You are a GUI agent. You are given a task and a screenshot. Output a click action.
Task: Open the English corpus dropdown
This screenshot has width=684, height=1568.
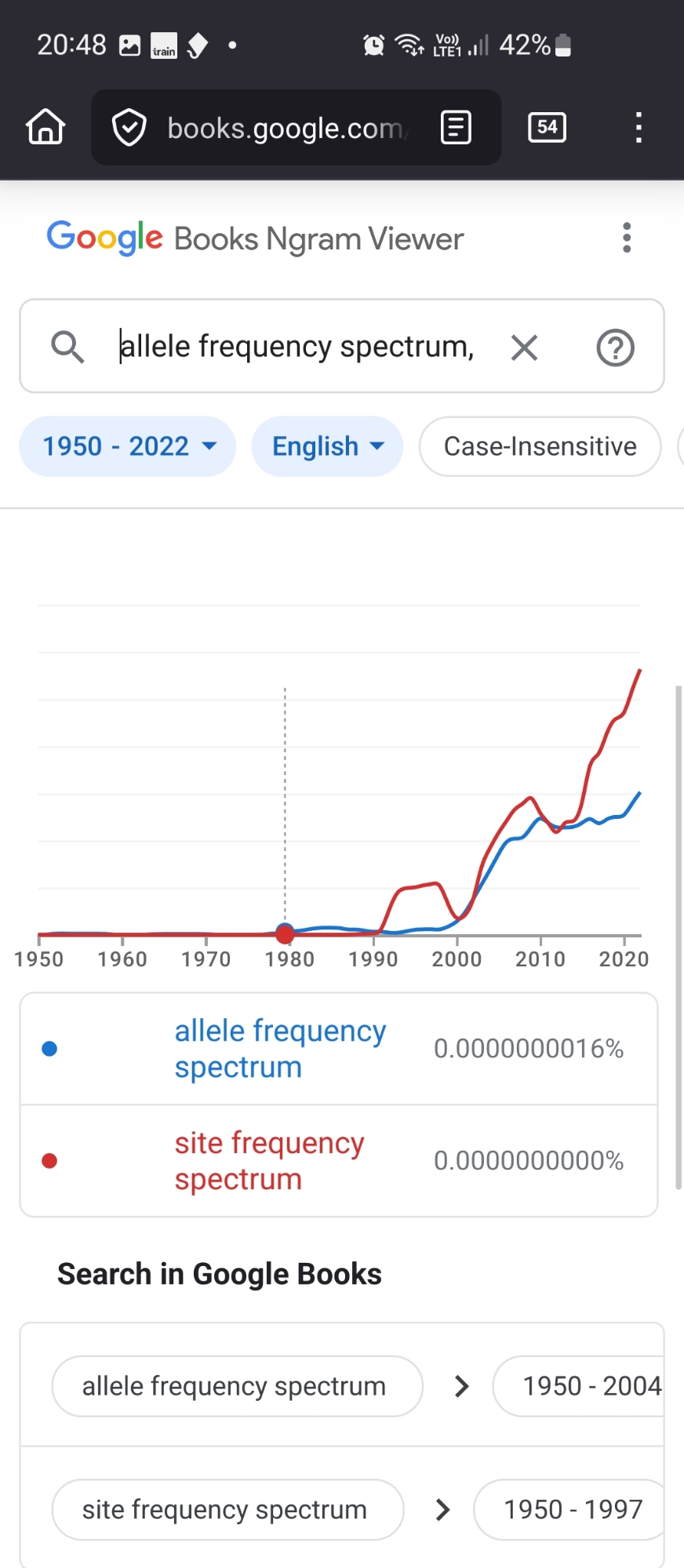pos(327,446)
